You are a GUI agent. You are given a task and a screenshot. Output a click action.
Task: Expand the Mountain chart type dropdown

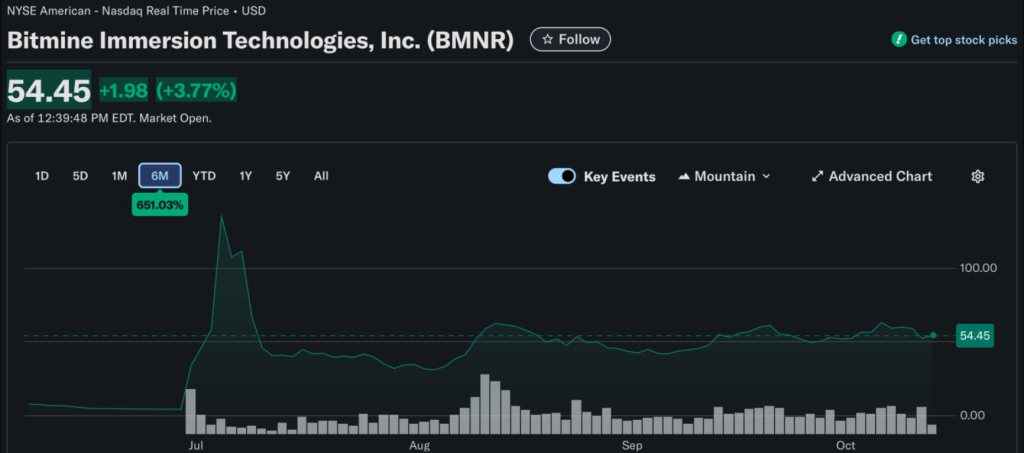(x=766, y=176)
